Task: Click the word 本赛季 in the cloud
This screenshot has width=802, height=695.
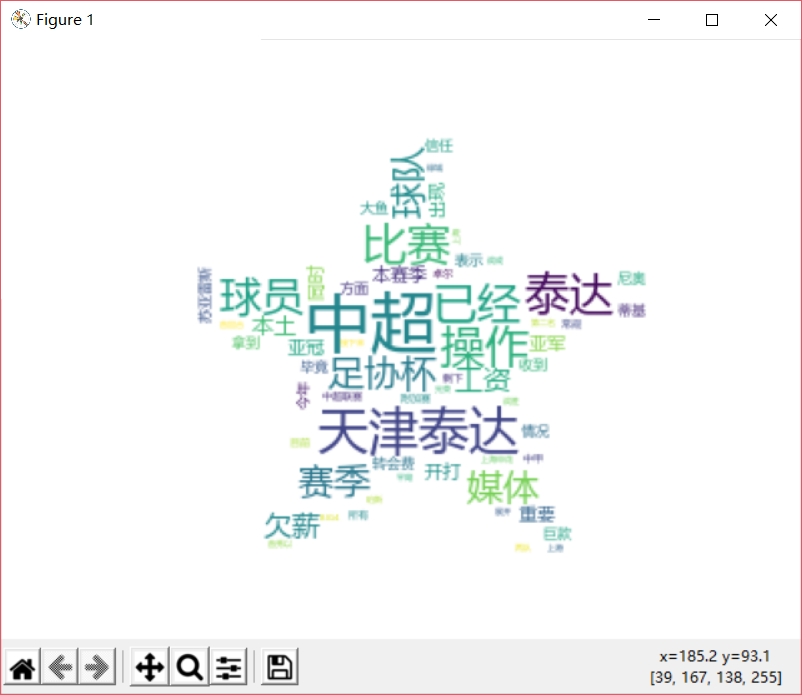Action: tap(399, 275)
